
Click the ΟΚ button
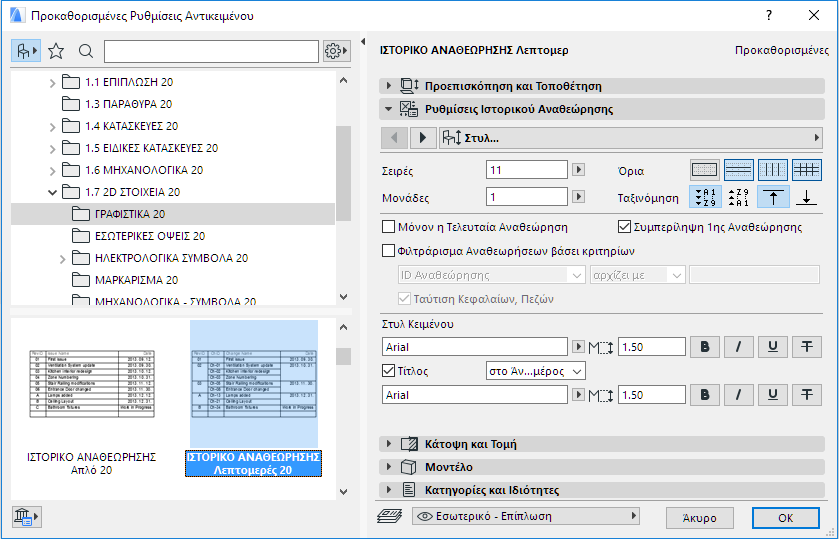pyautogui.click(x=785, y=518)
